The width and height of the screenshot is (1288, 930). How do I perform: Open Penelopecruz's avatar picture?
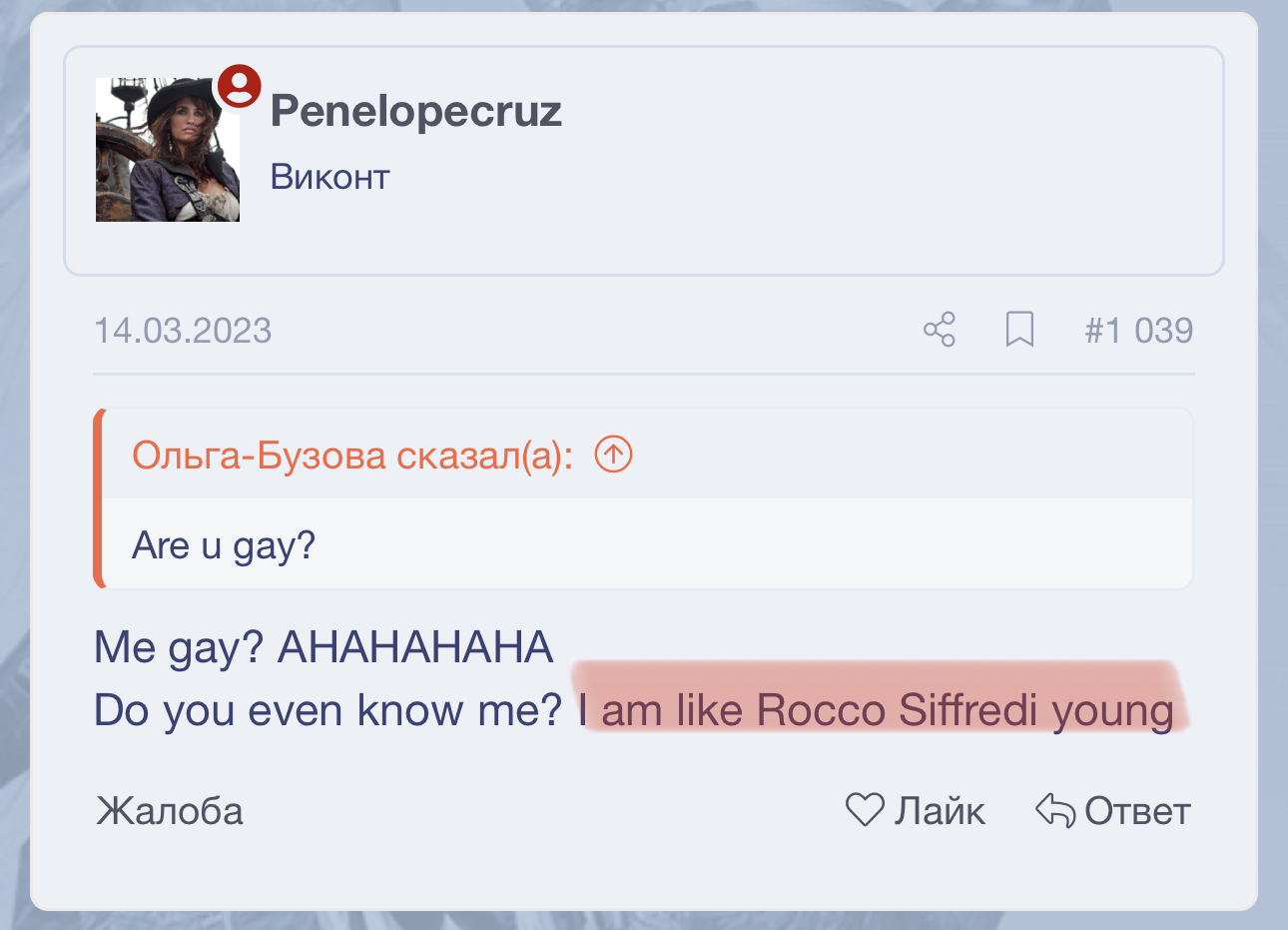[167, 152]
